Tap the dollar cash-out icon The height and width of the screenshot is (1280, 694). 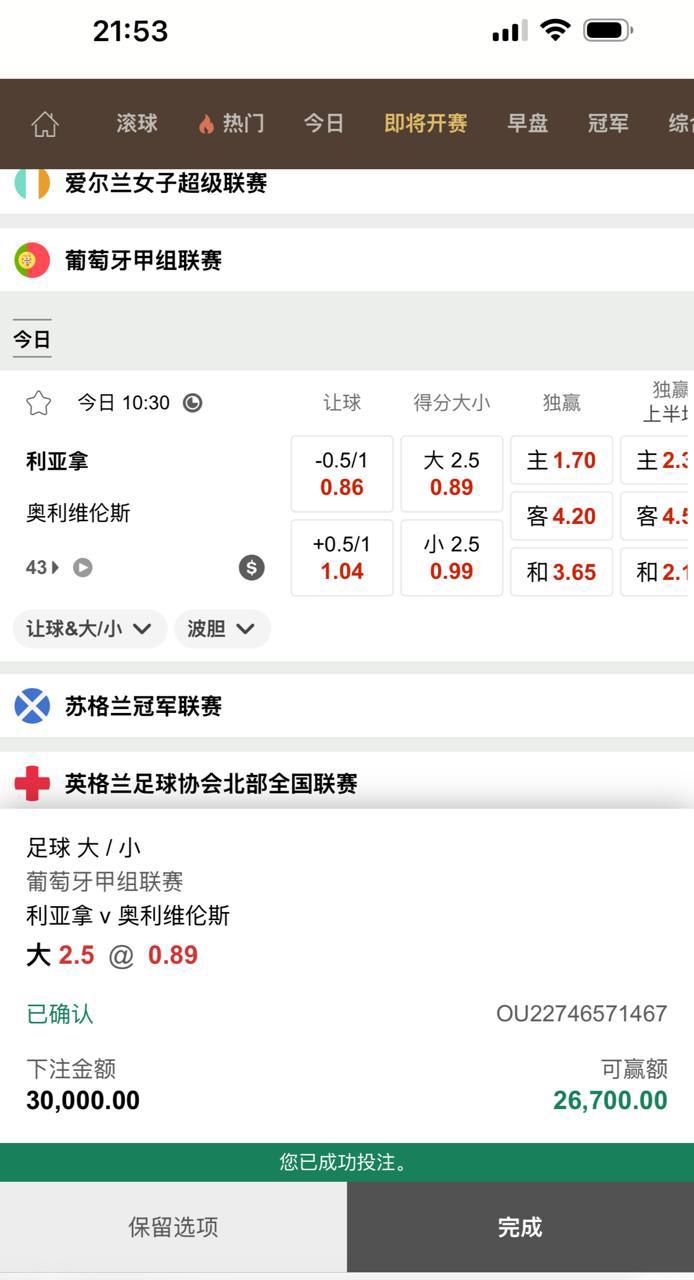[251, 568]
